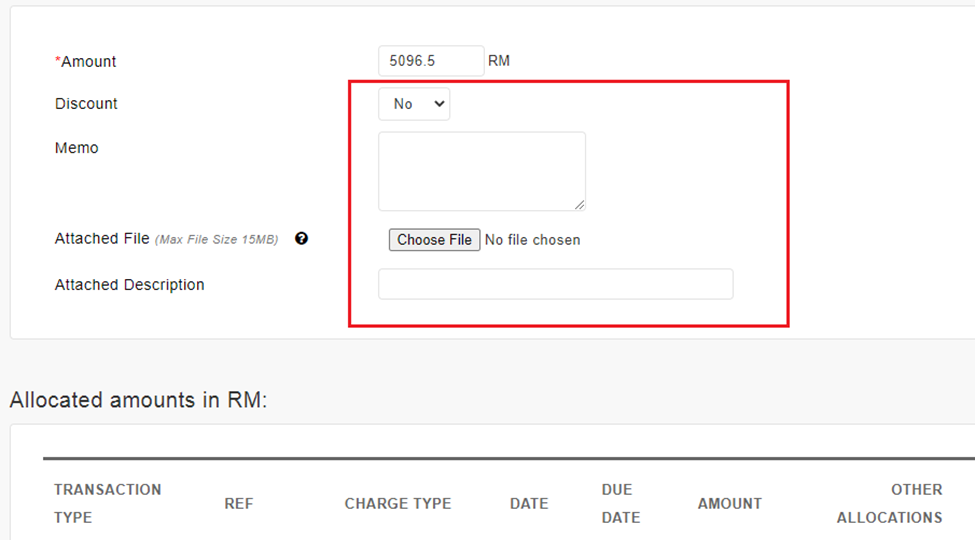Click the No file chosen text
975x540 pixels.
click(532, 240)
